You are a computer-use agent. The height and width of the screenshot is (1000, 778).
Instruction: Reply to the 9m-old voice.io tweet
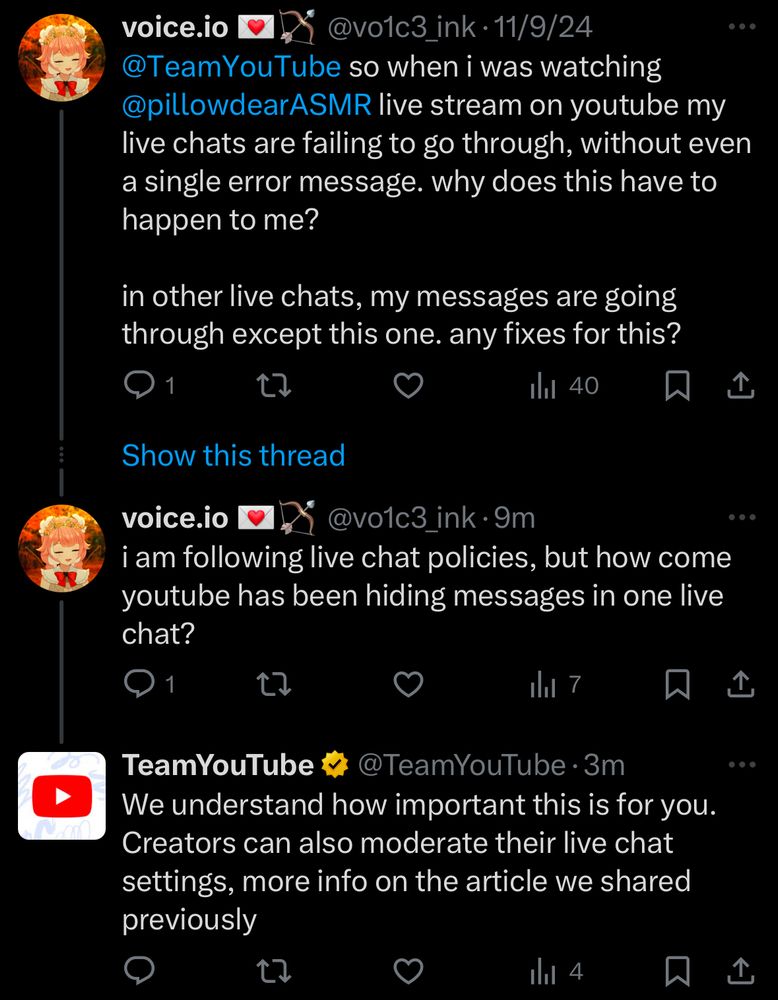click(x=137, y=684)
